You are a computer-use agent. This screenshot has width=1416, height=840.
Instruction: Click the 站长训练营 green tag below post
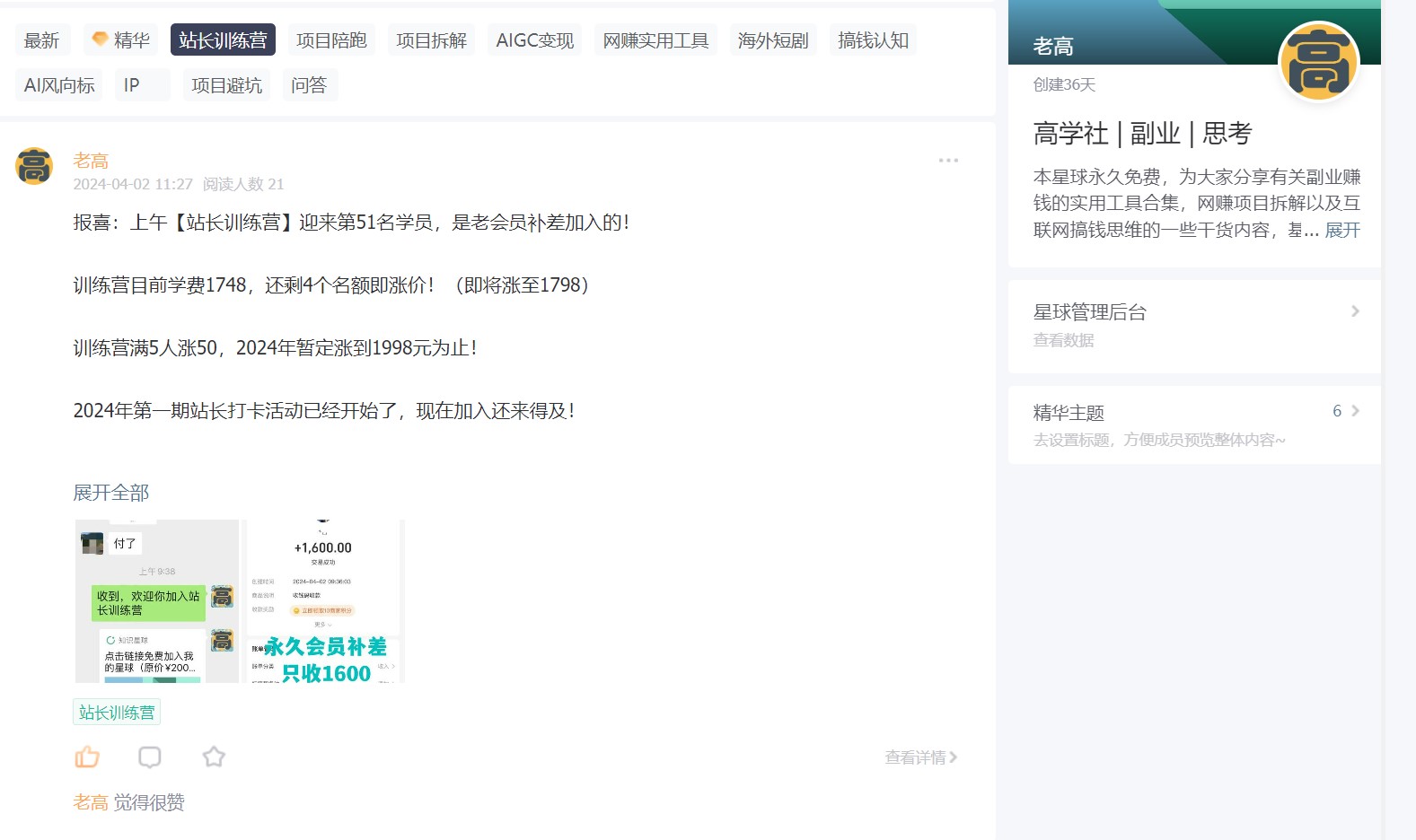coord(117,713)
